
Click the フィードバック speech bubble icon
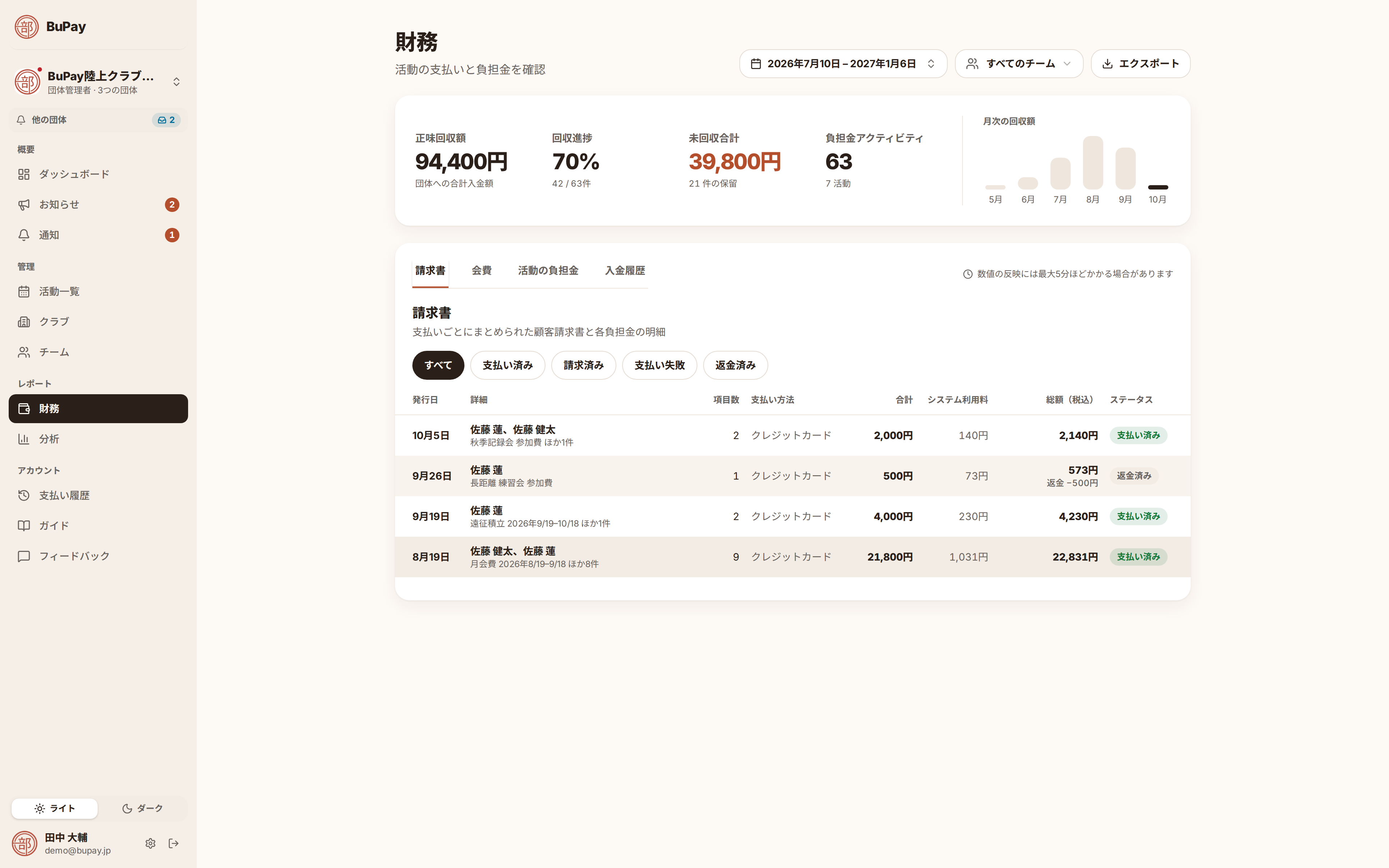pyautogui.click(x=24, y=556)
